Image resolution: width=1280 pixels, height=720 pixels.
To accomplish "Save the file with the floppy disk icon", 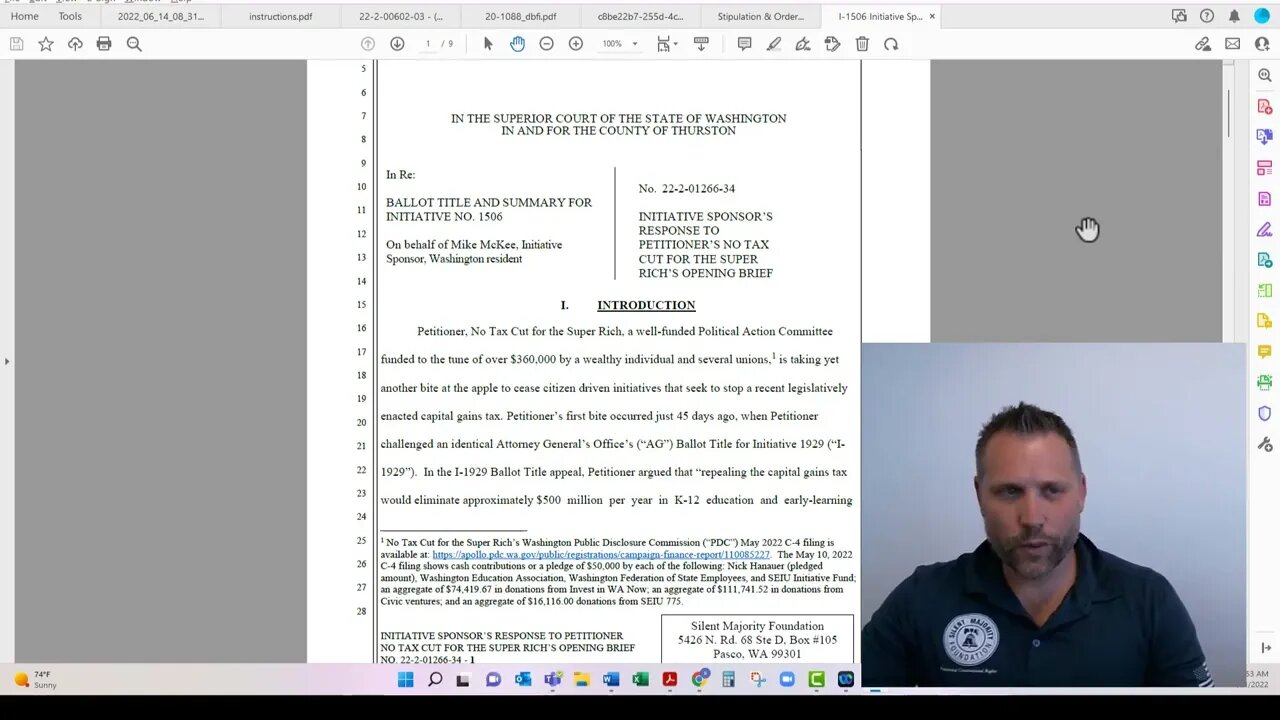I will pos(16,44).
